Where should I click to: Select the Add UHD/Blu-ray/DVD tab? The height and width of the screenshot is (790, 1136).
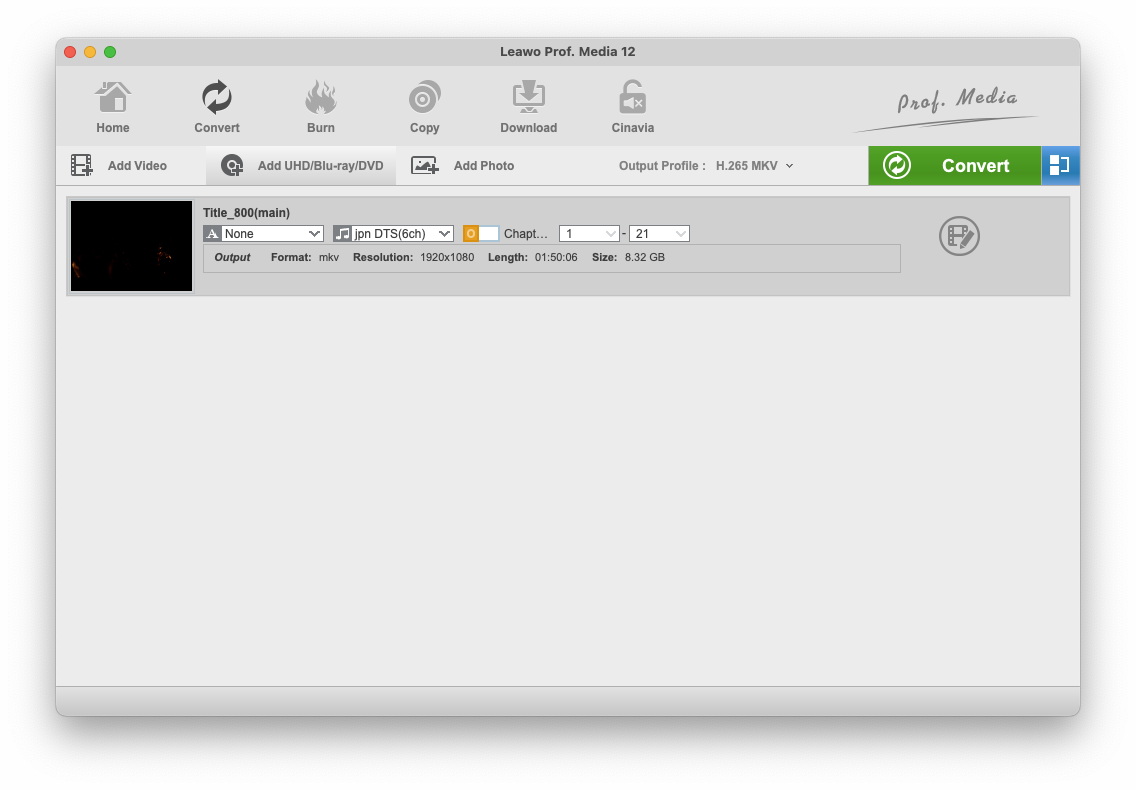(x=302, y=166)
